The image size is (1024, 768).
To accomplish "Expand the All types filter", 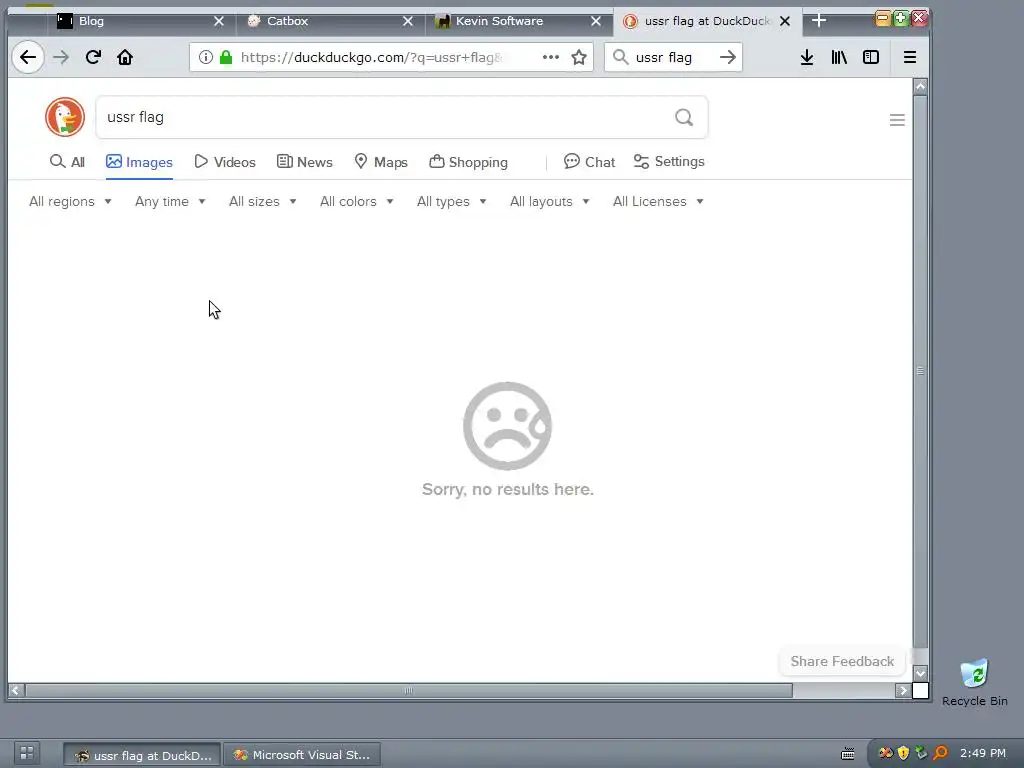I will pos(451,202).
